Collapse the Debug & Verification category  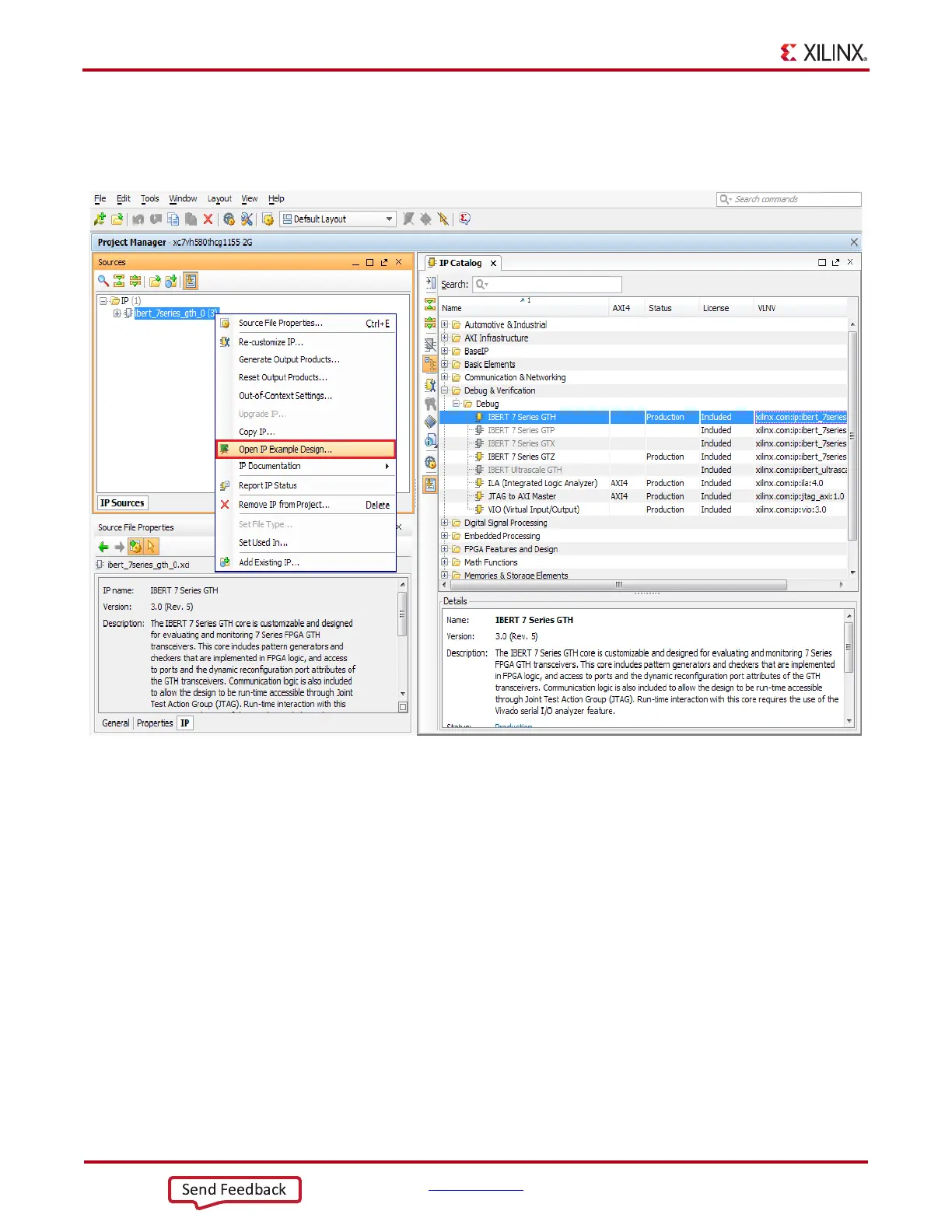pos(445,390)
